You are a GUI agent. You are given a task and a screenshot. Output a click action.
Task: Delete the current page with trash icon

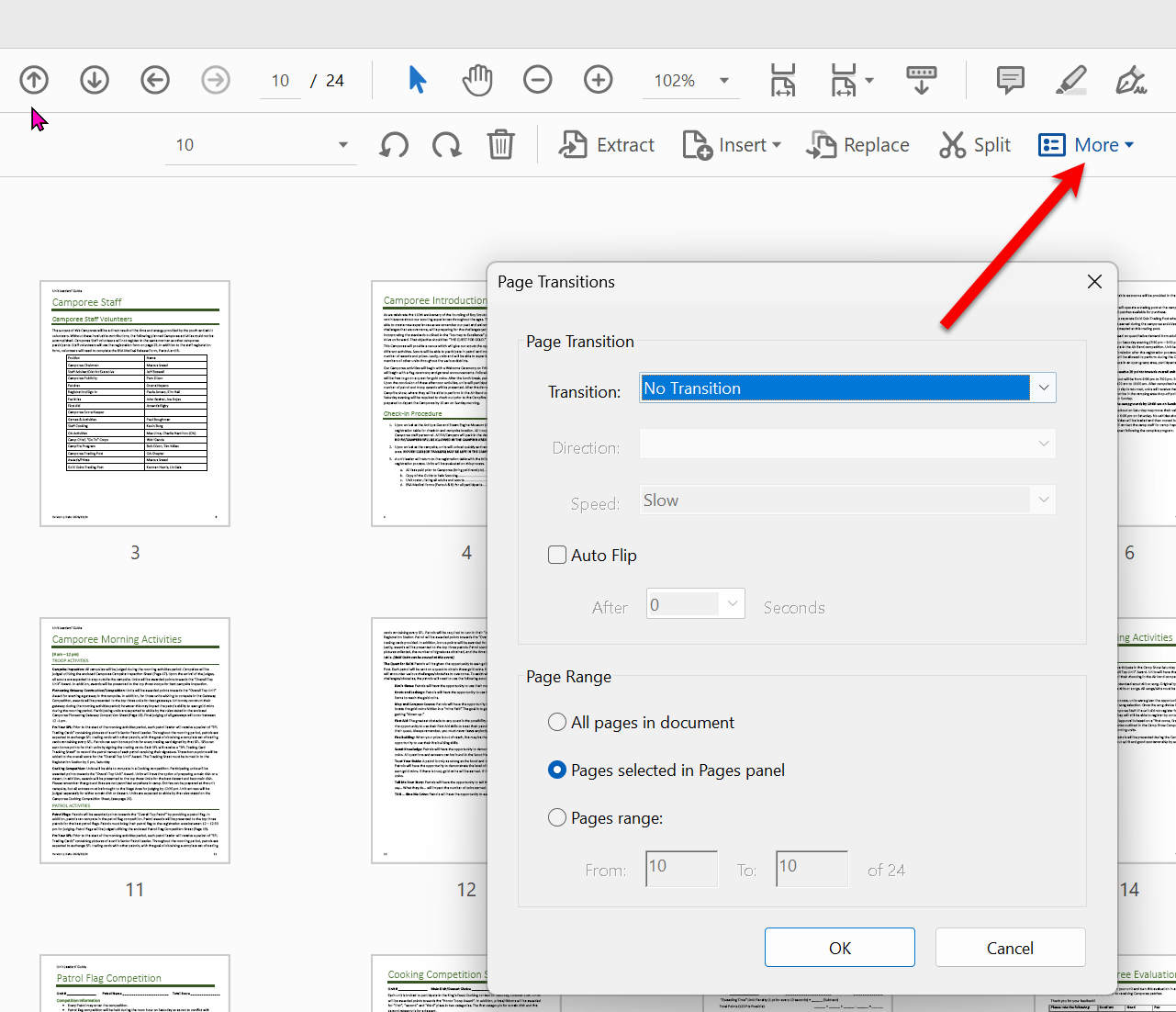tap(499, 144)
